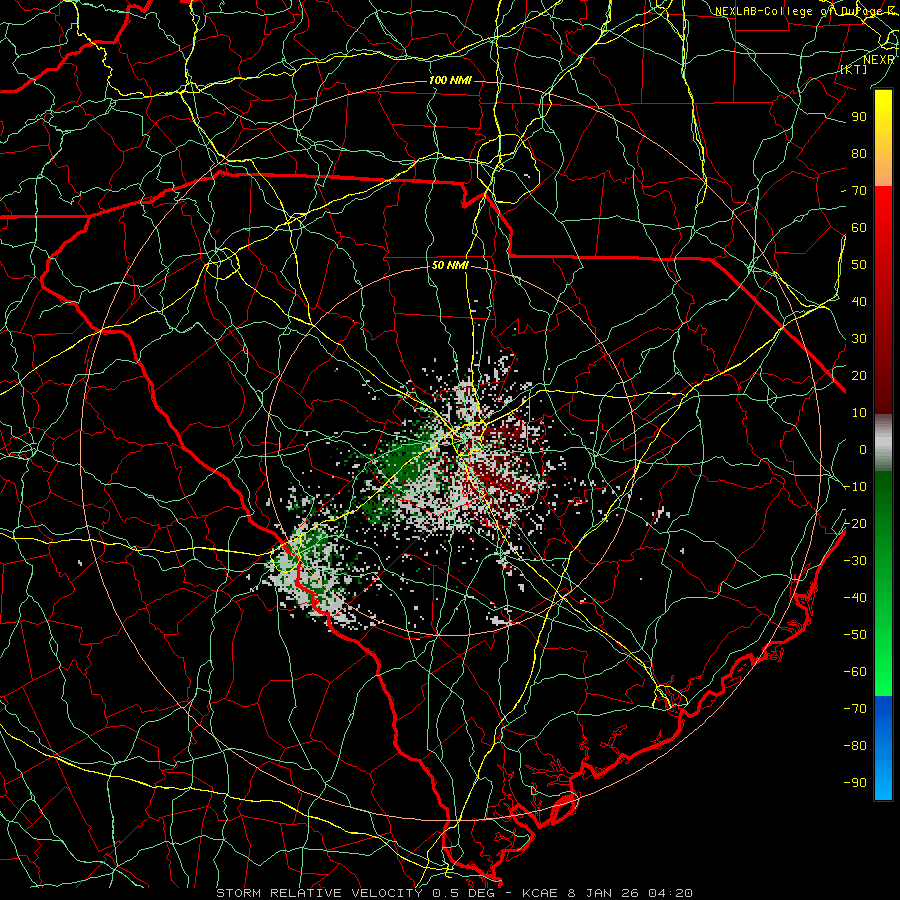Click the "04:20" timestamp in bottom caption
This screenshot has height=900, width=900.
670,893
